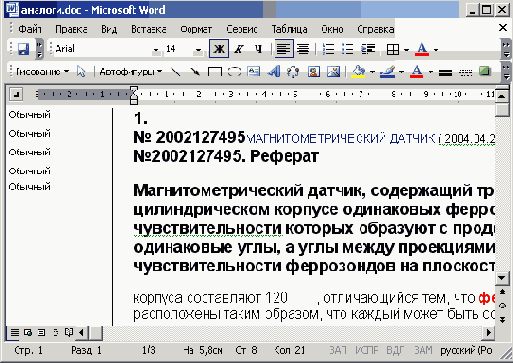Click Select Browse Object round button
This screenshot has height=363, width=513.
point(502,306)
